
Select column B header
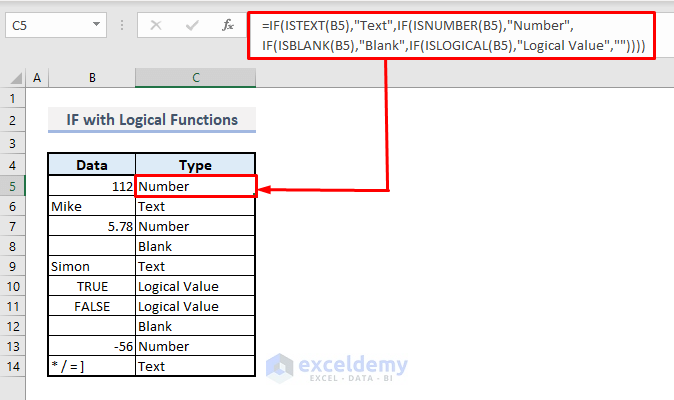(92, 78)
